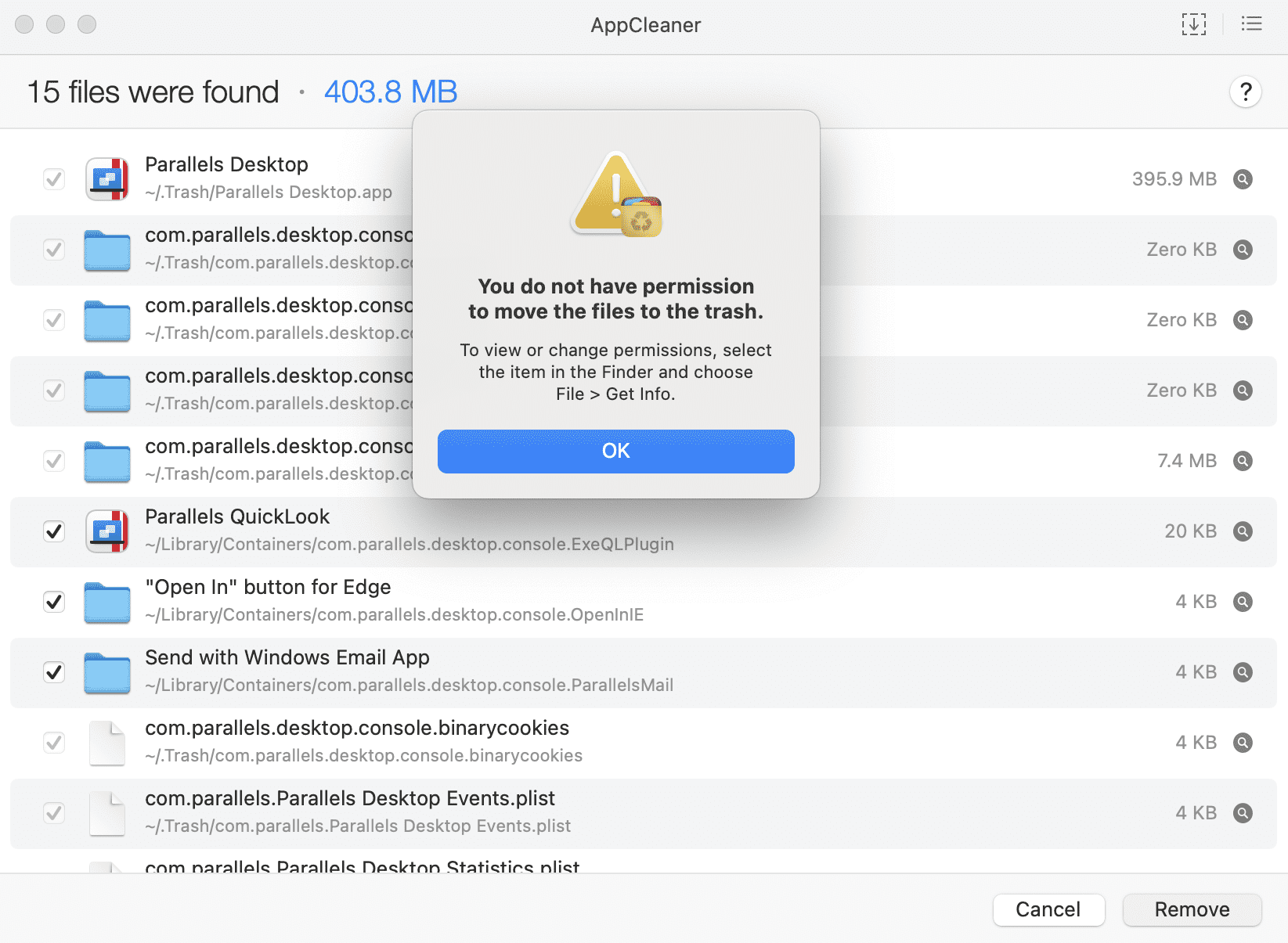
Task: Click the blue "403.8 MB" total size
Action: (391, 92)
